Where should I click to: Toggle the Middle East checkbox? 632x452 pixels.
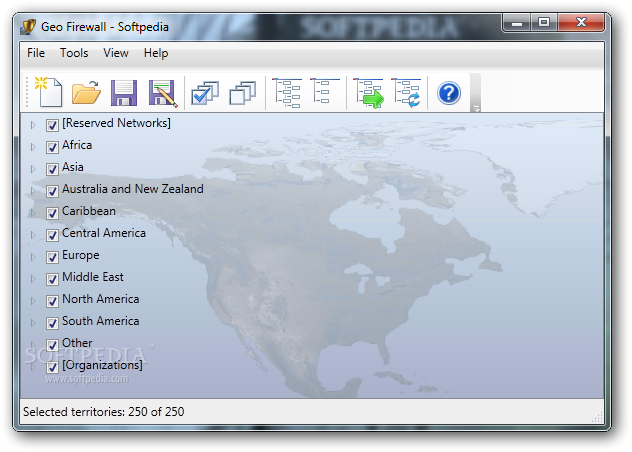pos(52,279)
